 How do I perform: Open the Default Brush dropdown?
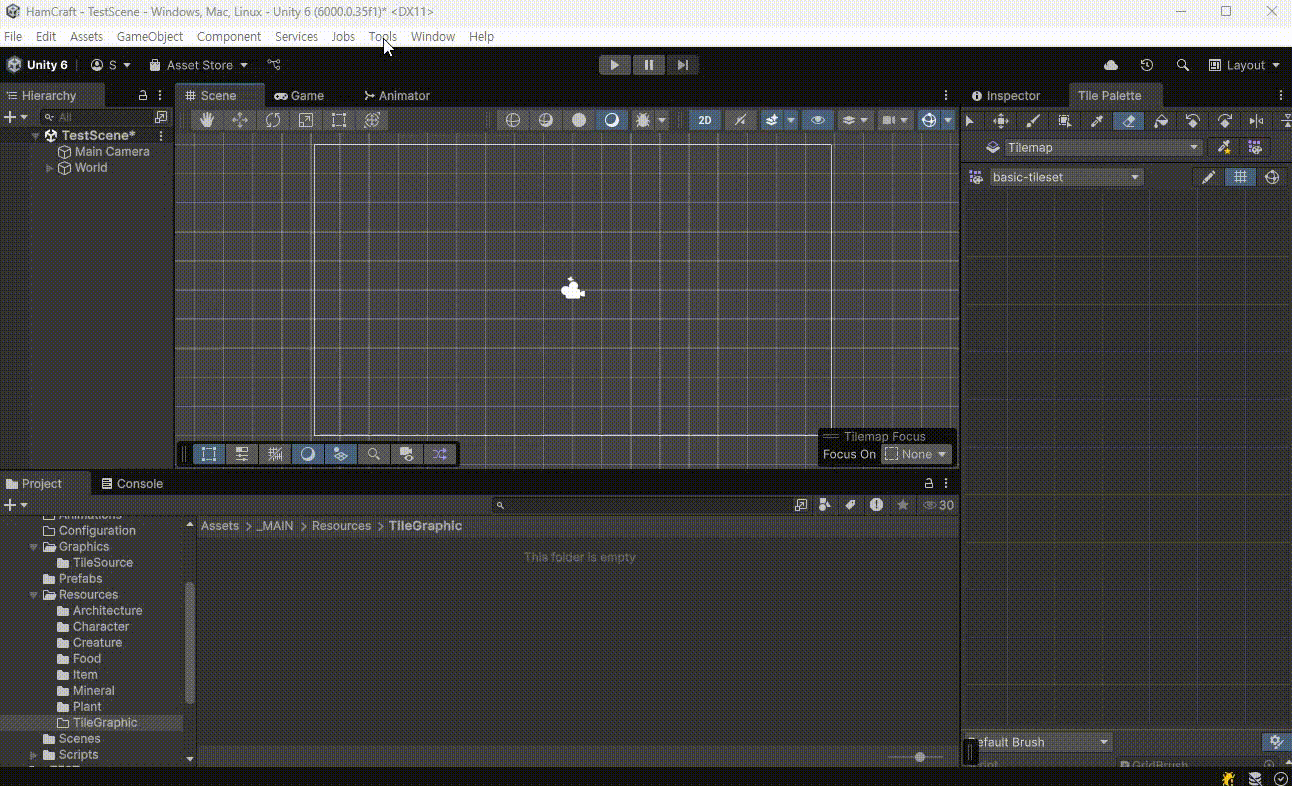coord(1038,742)
